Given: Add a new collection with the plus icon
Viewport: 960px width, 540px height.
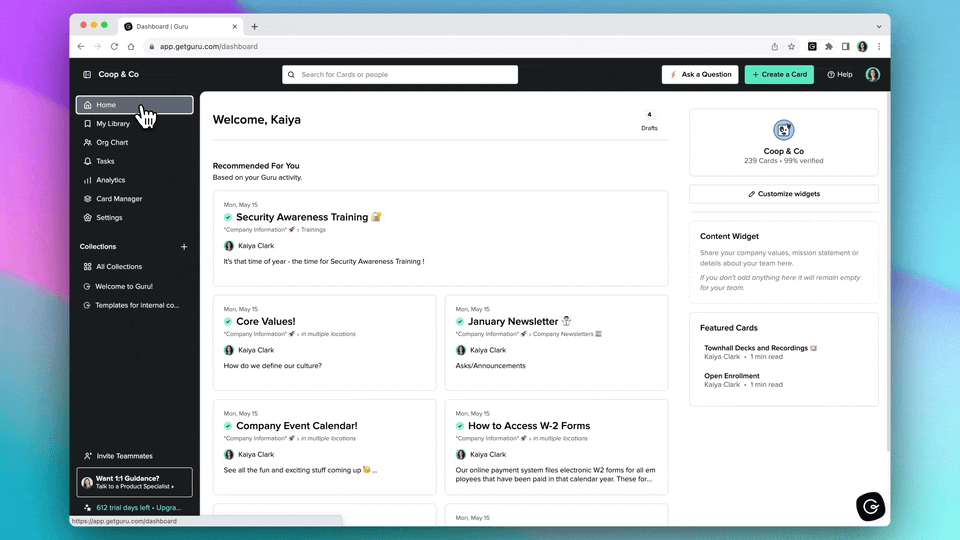Looking at the screenshot, I should pyautogui.click(x=184, y=247).
